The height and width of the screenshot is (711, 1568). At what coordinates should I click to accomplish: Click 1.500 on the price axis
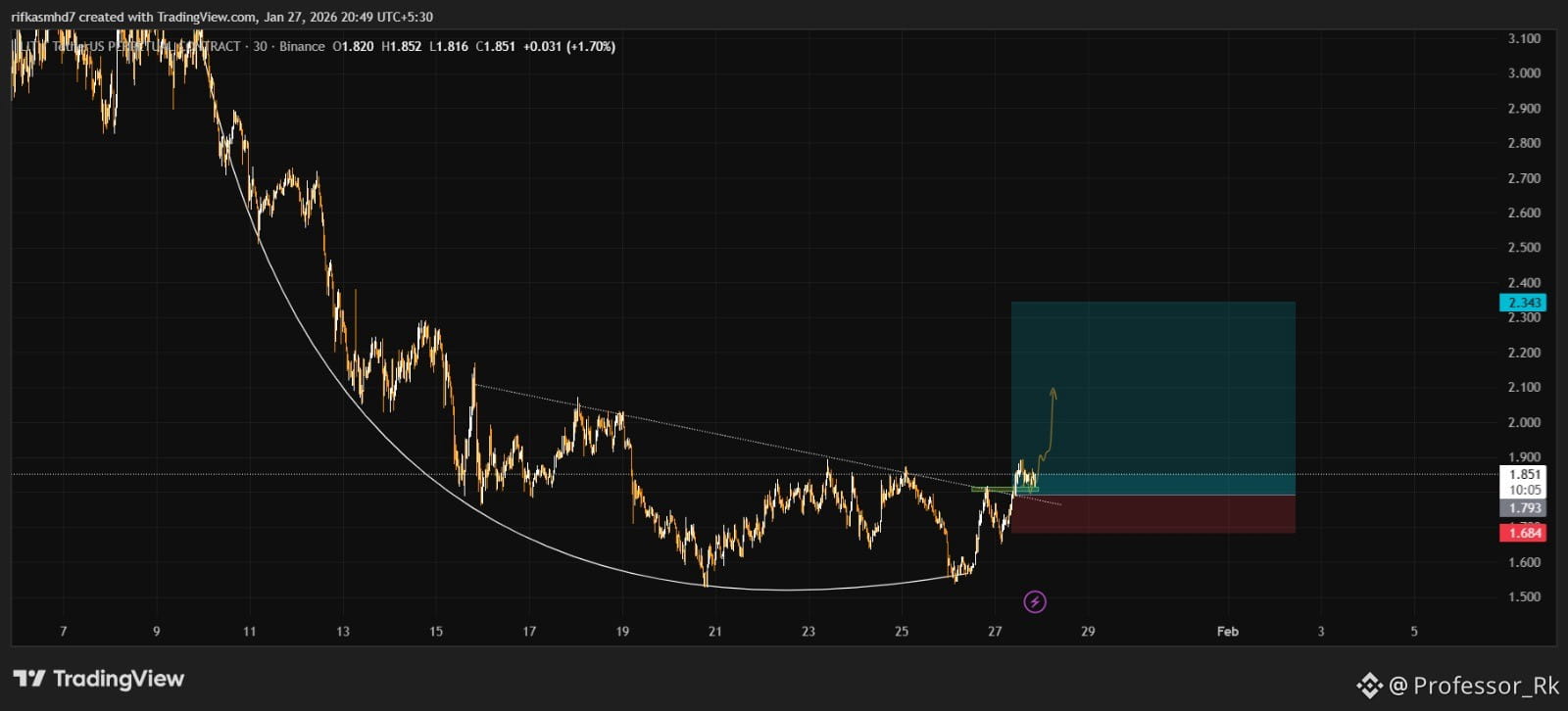pos(1524,597)
